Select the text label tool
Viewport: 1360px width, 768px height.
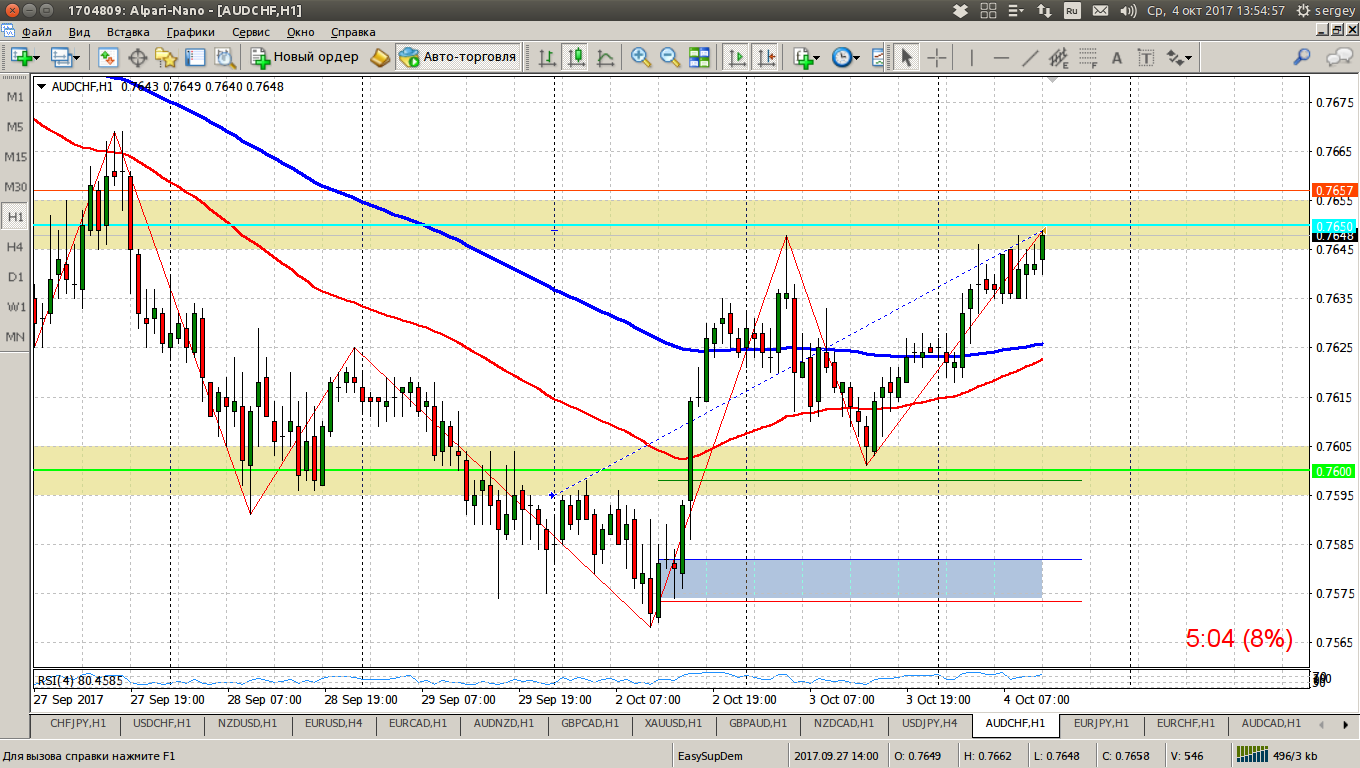point(1146,57)
